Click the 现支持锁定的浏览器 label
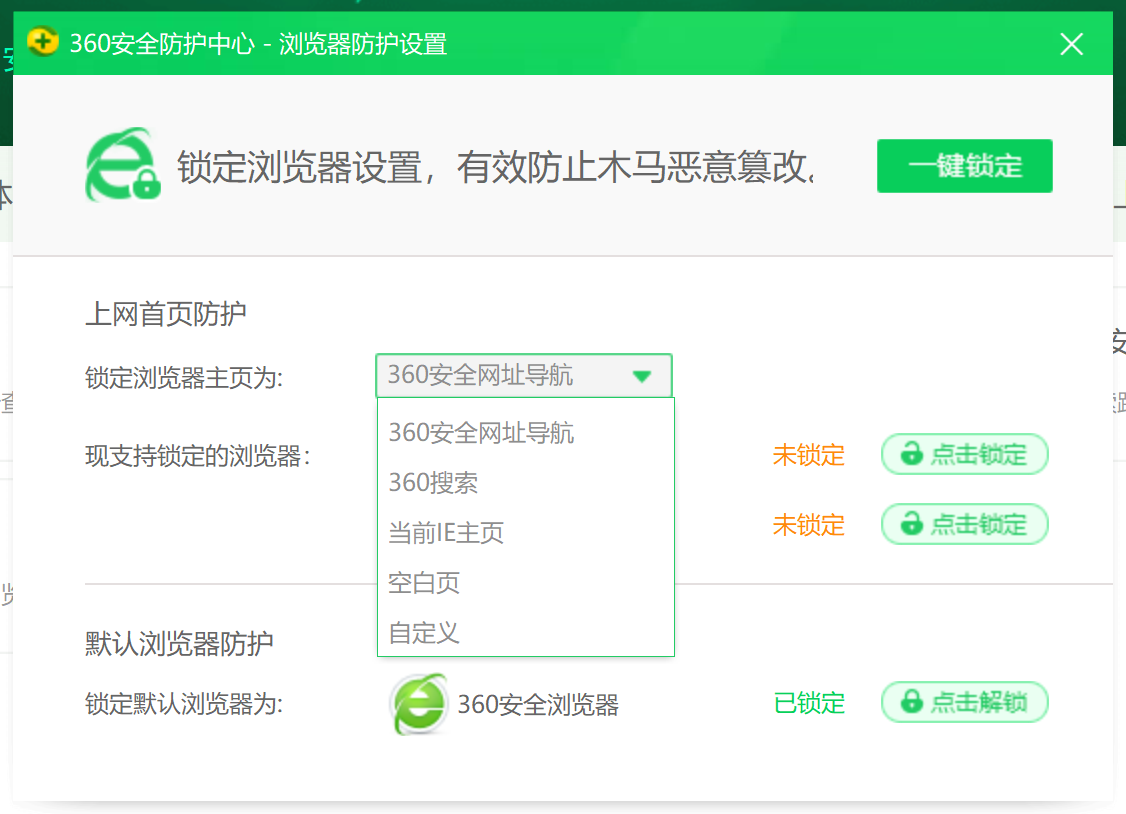Image resolution: width=1126 pixels, height=814 pixels. pos(197,456)
